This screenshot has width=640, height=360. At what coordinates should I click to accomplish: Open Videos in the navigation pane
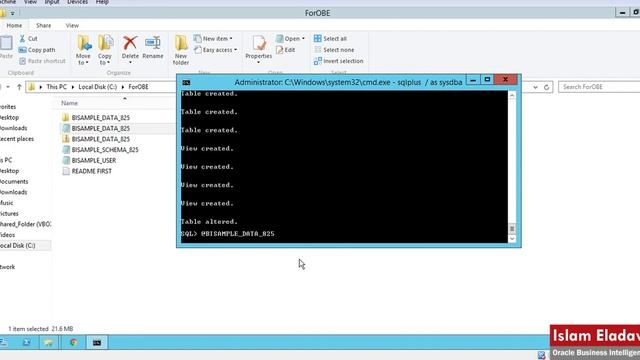(8, 235)
